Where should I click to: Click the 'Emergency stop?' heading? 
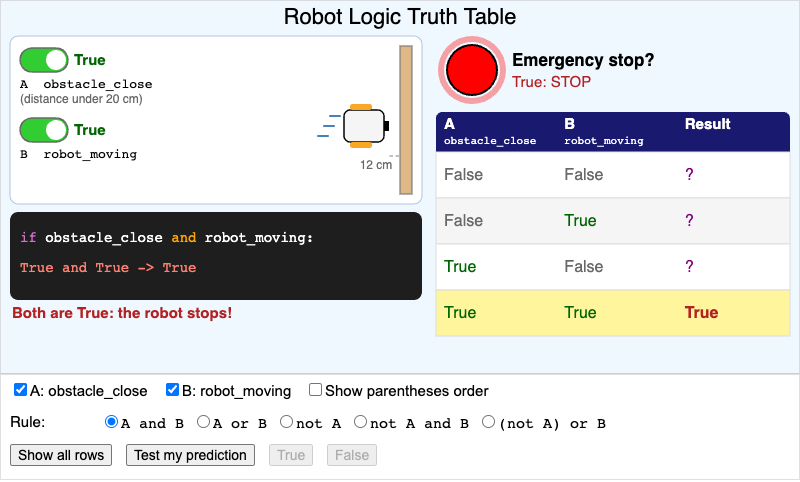point(583,60)
